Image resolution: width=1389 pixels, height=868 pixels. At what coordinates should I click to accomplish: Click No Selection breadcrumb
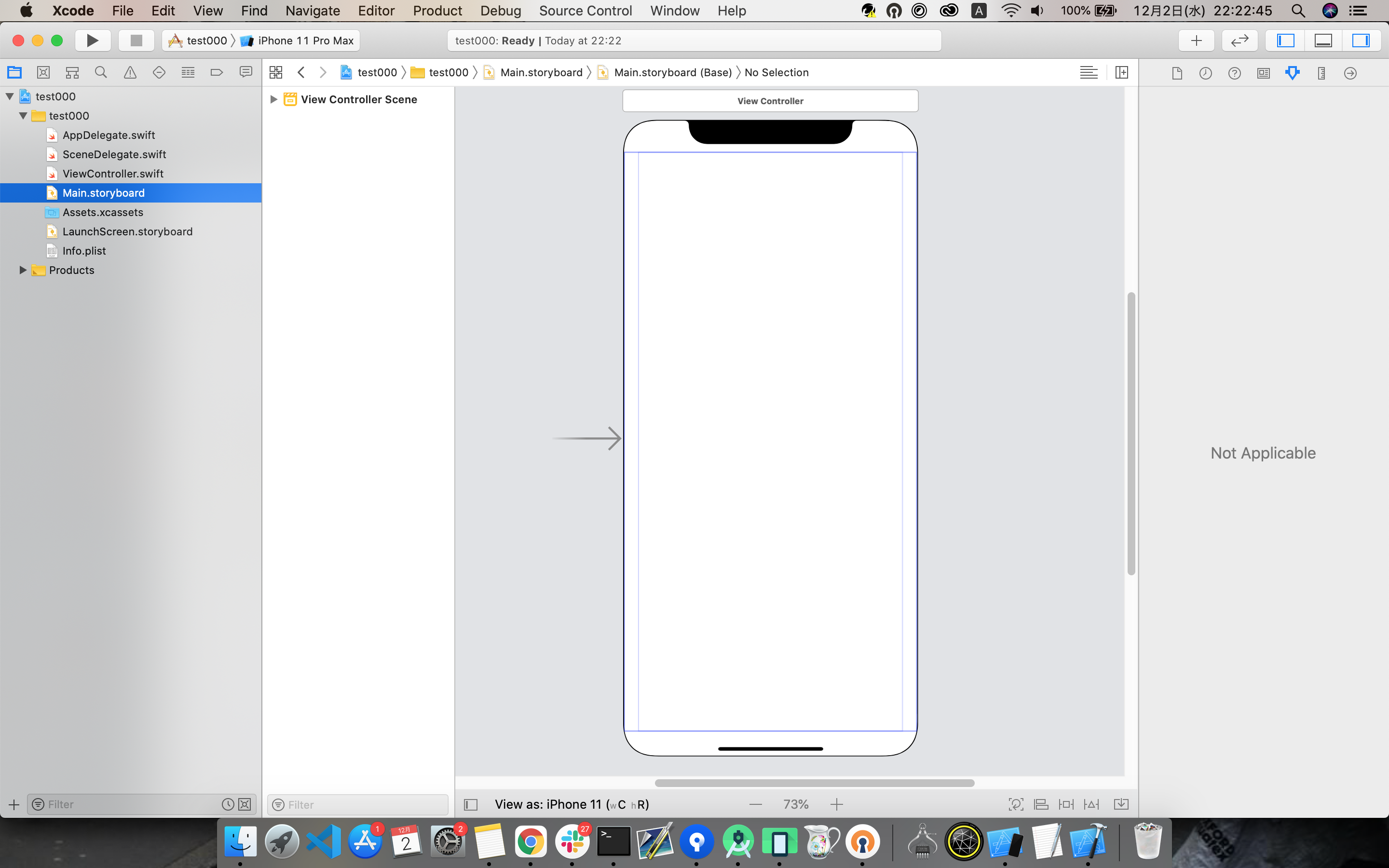tap(776, 72)
